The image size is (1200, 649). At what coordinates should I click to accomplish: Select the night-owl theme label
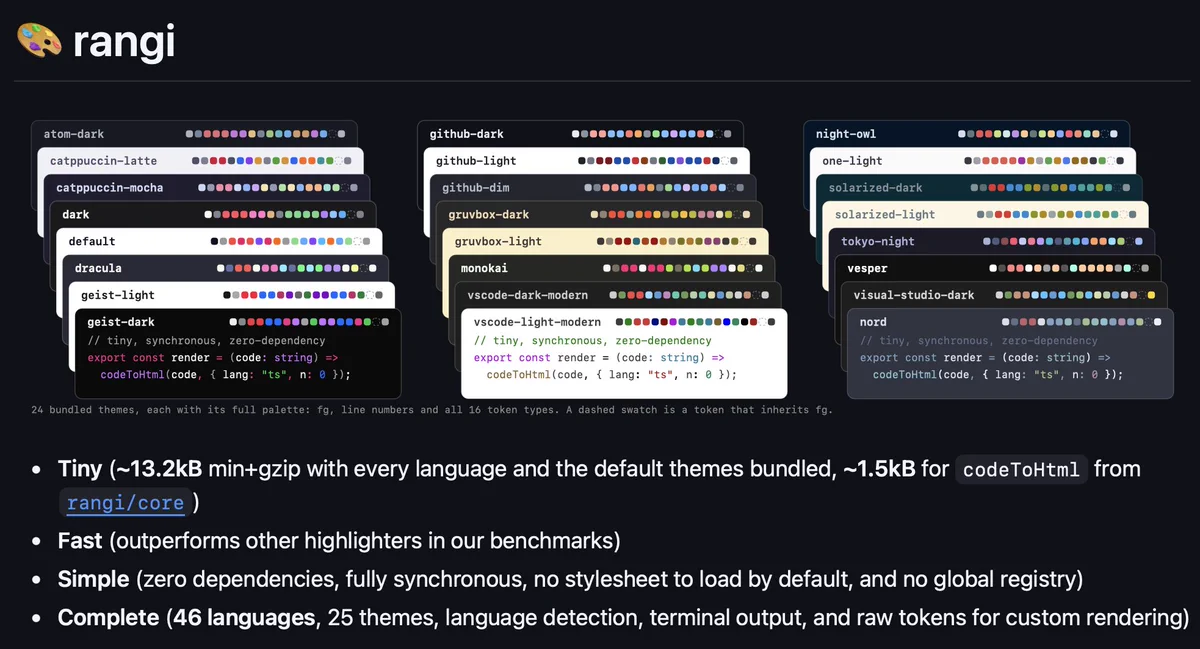(846, 134)
